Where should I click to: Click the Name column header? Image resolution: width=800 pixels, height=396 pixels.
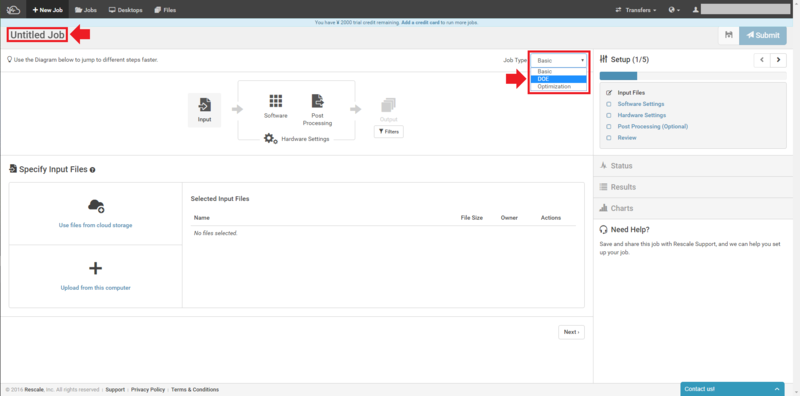click(x=202, y=217)
